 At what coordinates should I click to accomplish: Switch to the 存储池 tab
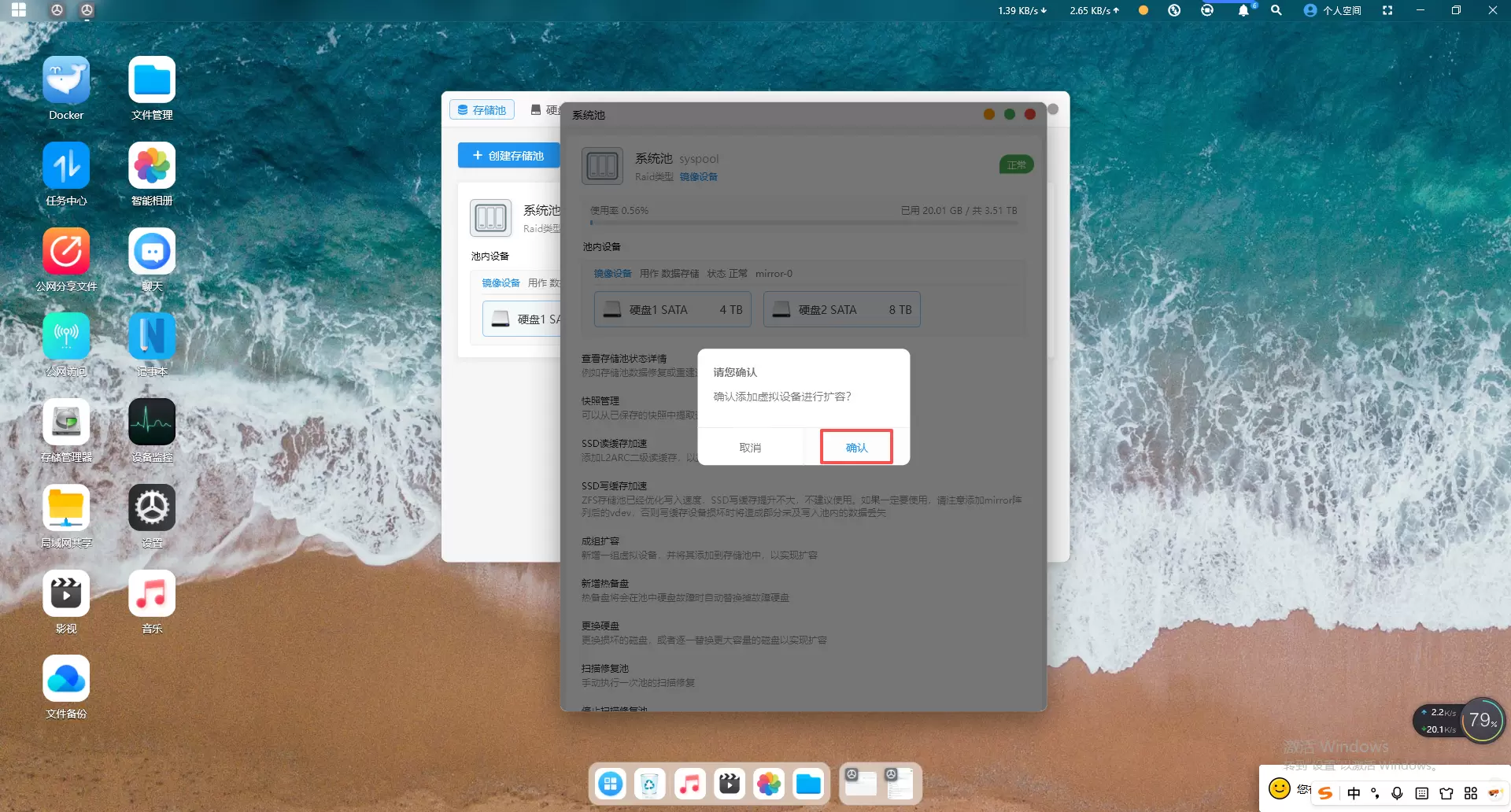[x=482, y=110]
